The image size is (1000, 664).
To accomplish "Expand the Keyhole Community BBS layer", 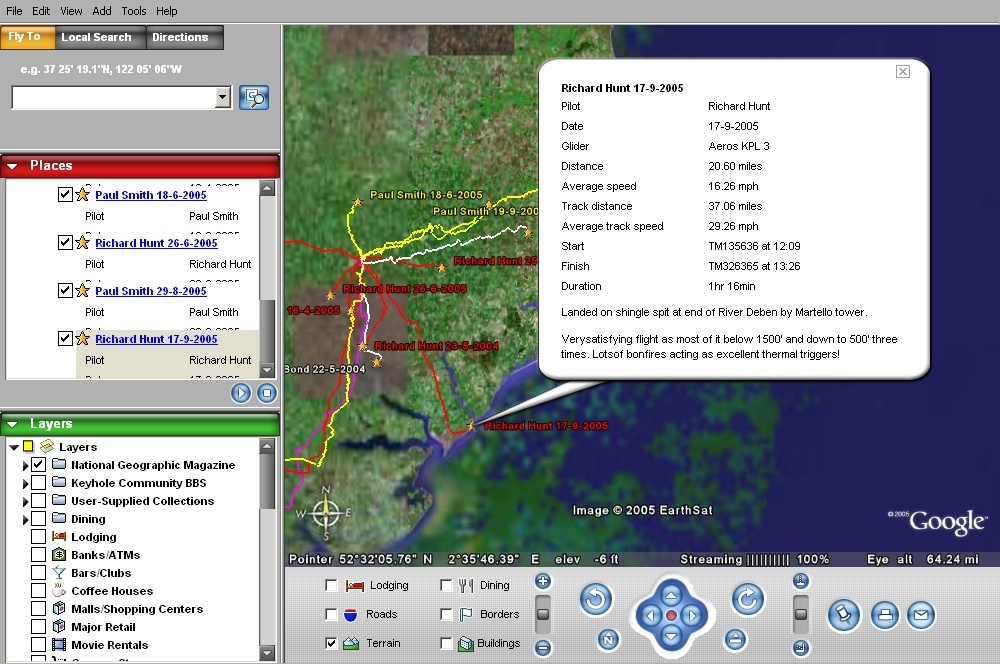I will pos(26,483).
